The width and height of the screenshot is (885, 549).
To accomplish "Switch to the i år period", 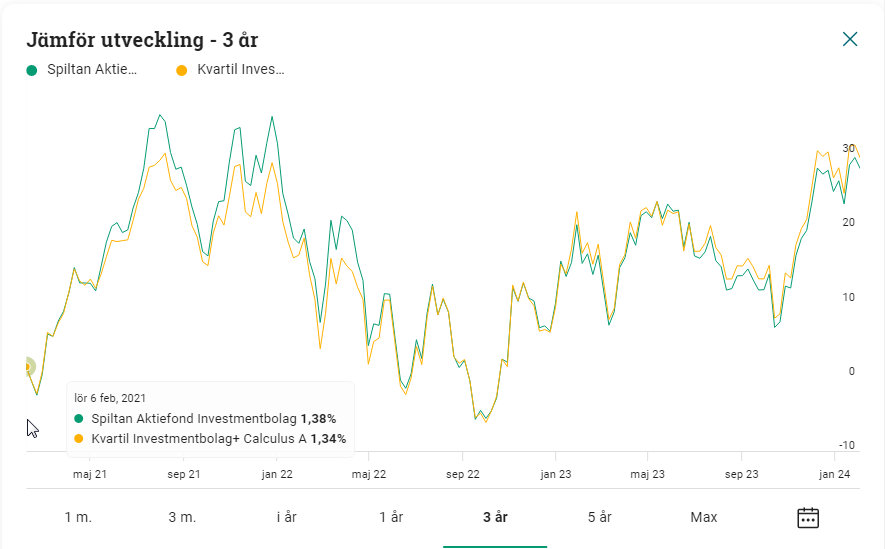I will click(287, 517).
